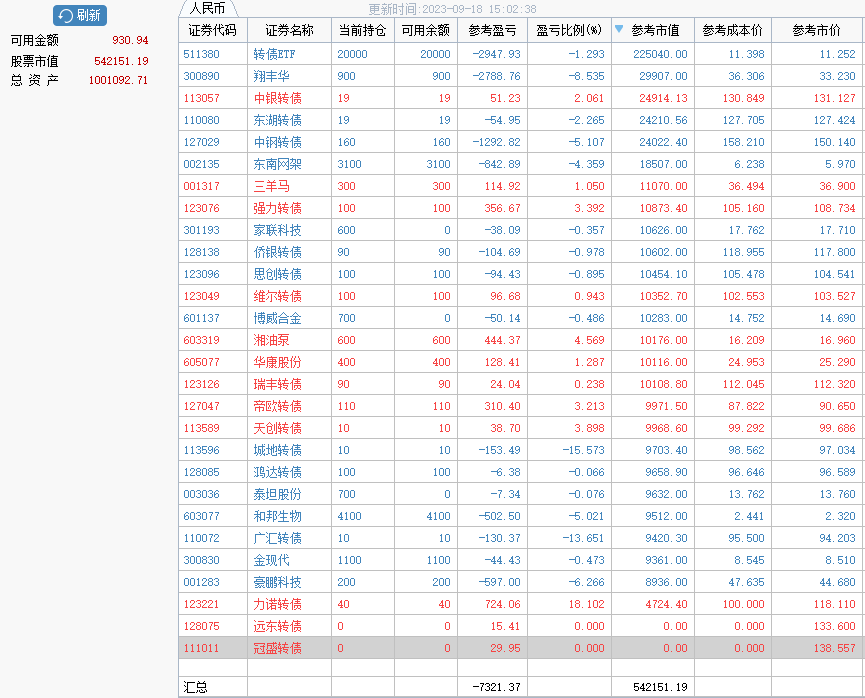
Task: Select the 泰坦股份 holding
Action: coord(277,494)
